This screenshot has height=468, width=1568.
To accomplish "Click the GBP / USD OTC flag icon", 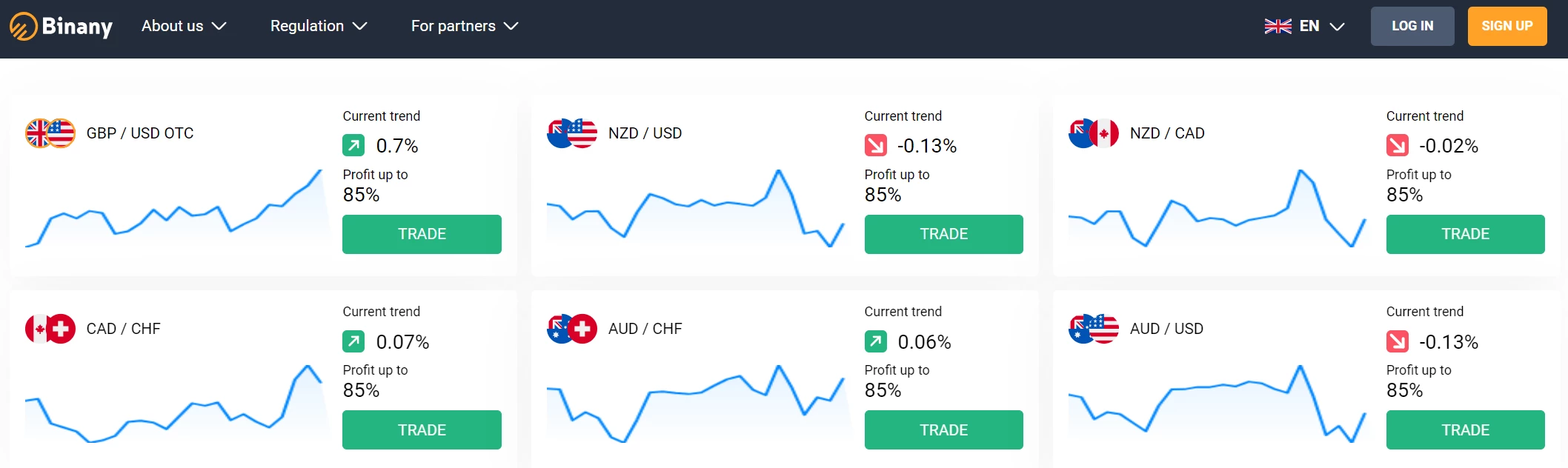I will pos(50,133).
